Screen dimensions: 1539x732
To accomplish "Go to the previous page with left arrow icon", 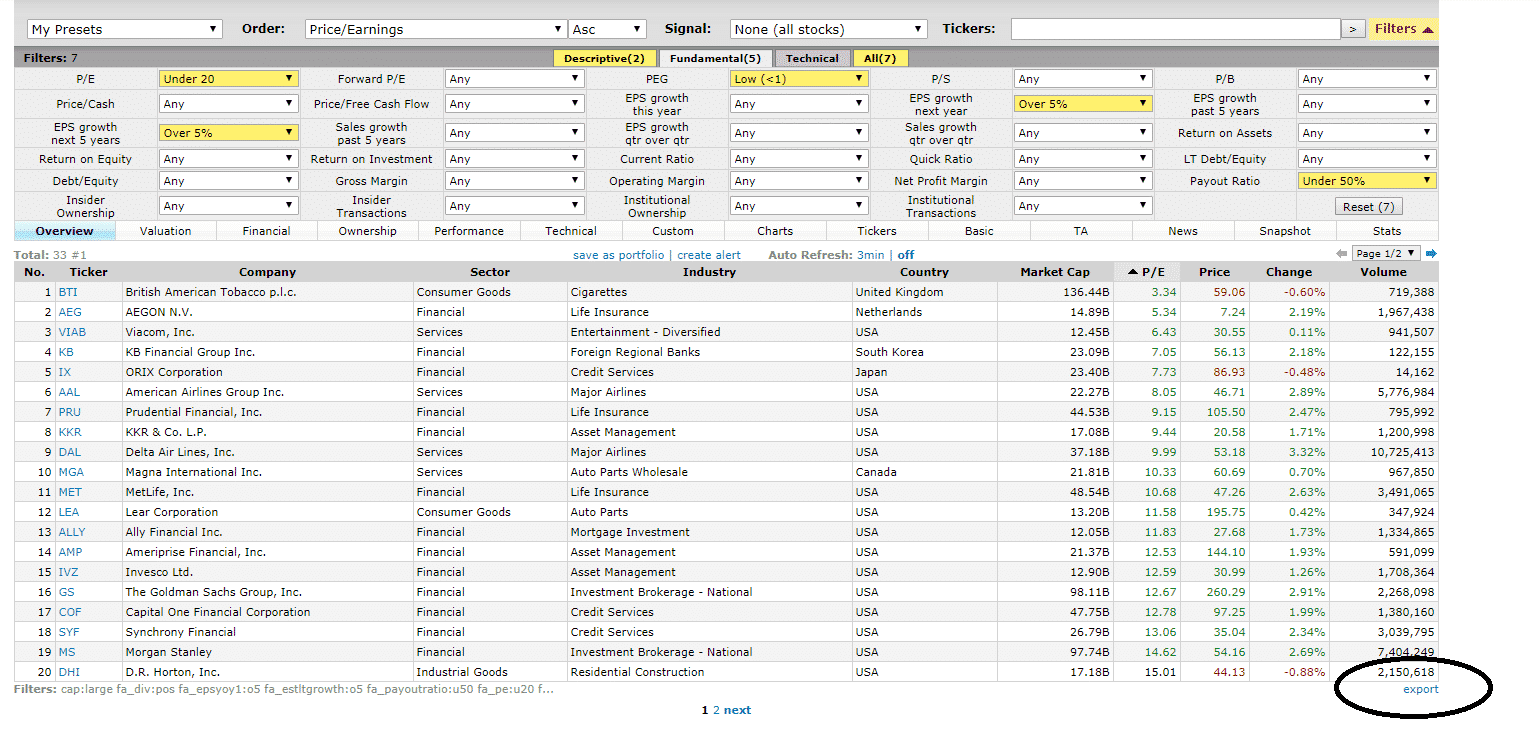I will tap(1341, 254).
